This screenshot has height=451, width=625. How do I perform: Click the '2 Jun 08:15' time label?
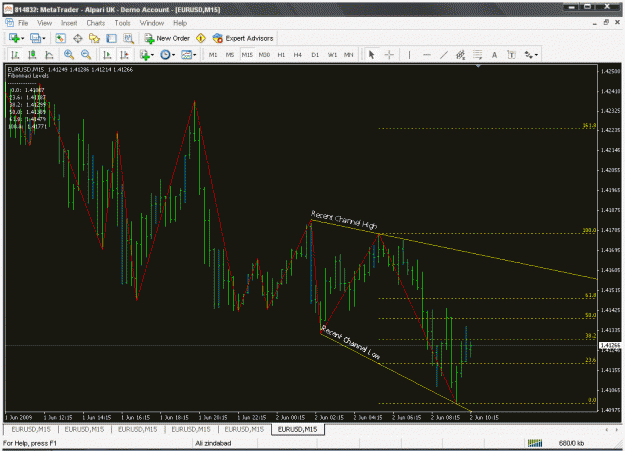pos(445,418)
